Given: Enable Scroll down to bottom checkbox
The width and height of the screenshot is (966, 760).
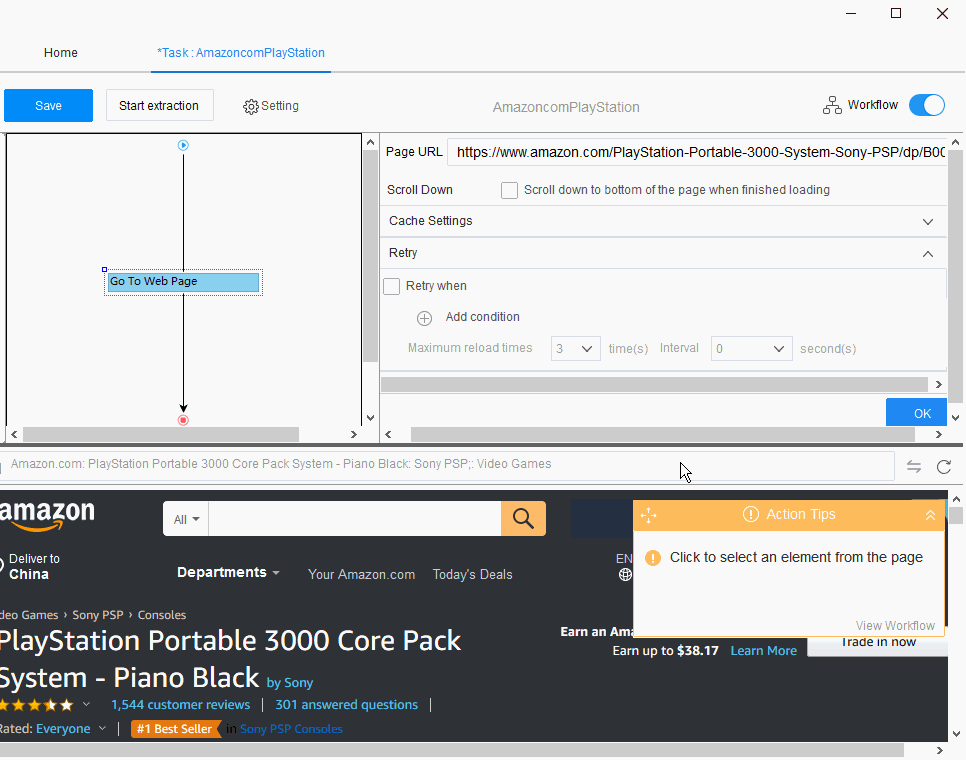Looking at the screenshot, I should (509, 190).
